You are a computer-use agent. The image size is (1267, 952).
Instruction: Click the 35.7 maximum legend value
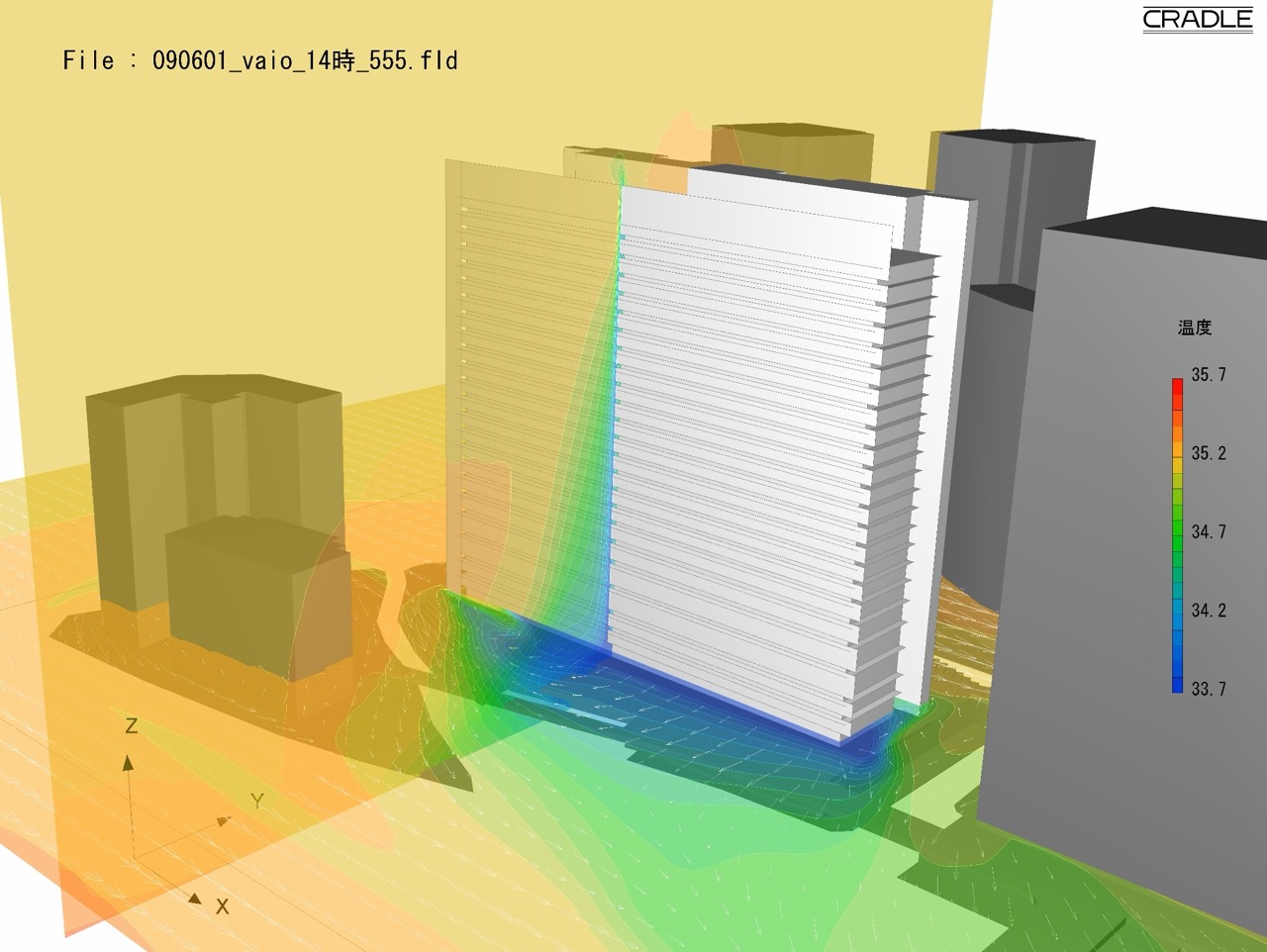[x=1208, y=375]
